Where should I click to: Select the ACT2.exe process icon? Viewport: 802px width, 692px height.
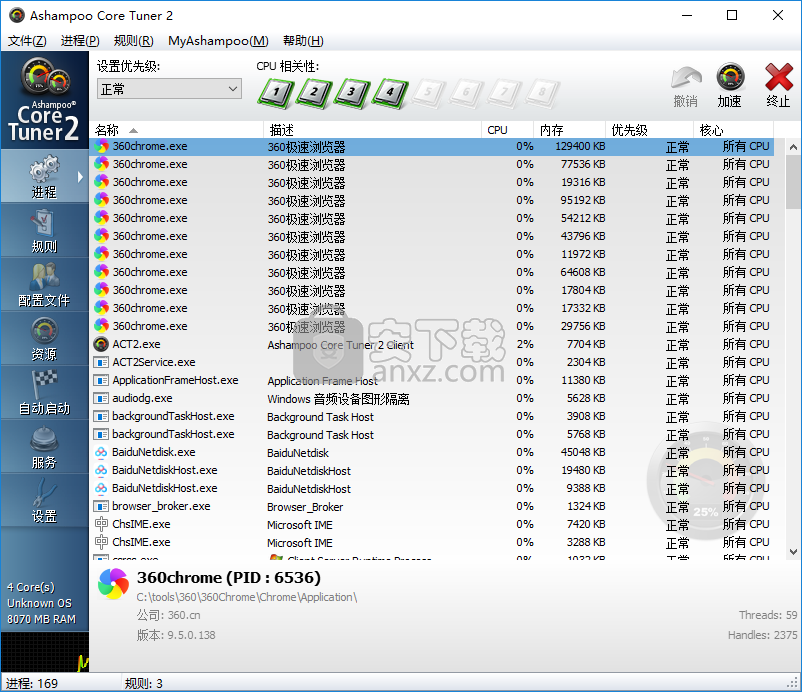pos(101,344)
